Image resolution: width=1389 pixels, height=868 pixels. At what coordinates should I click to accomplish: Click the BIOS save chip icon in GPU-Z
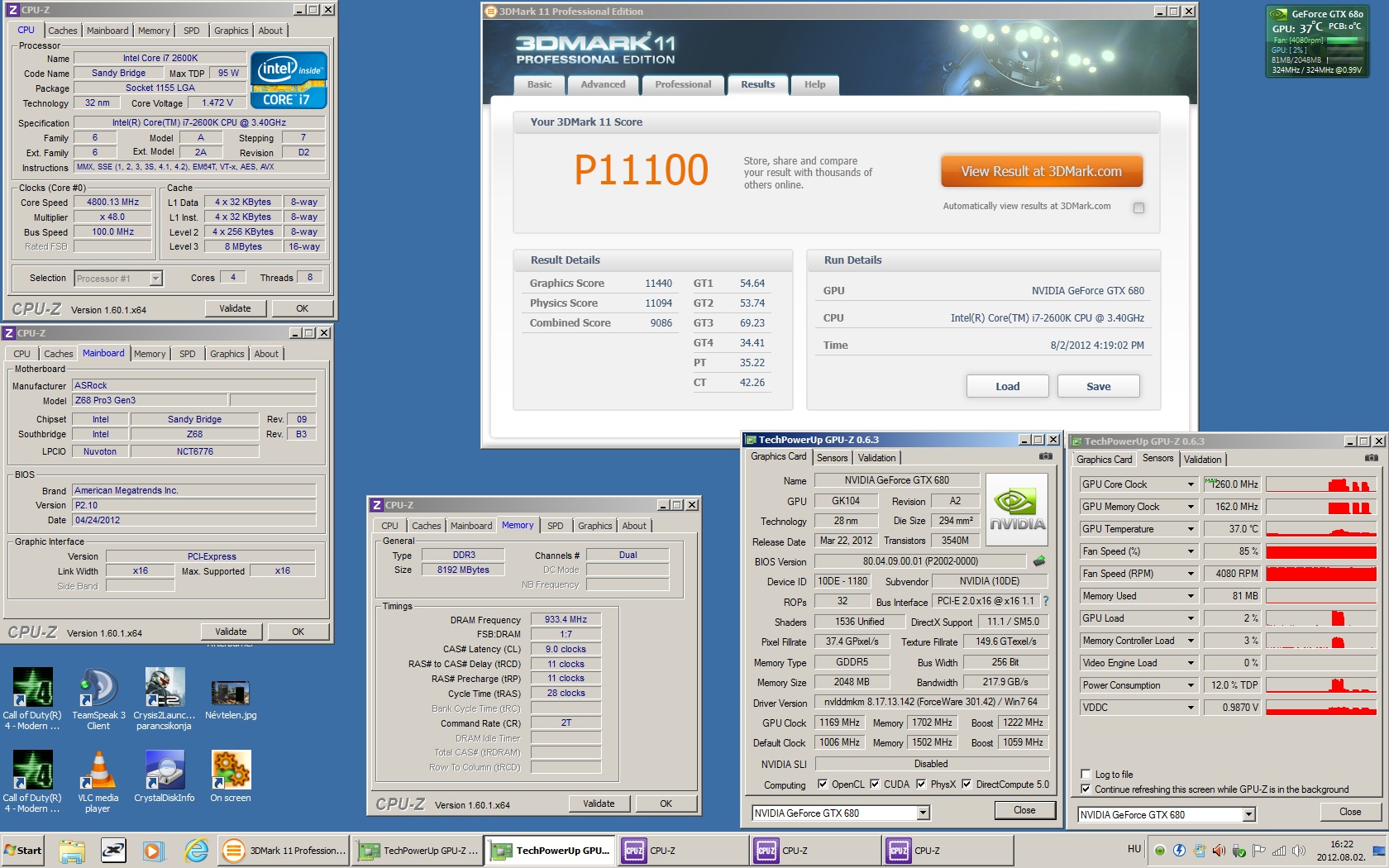1039,561
